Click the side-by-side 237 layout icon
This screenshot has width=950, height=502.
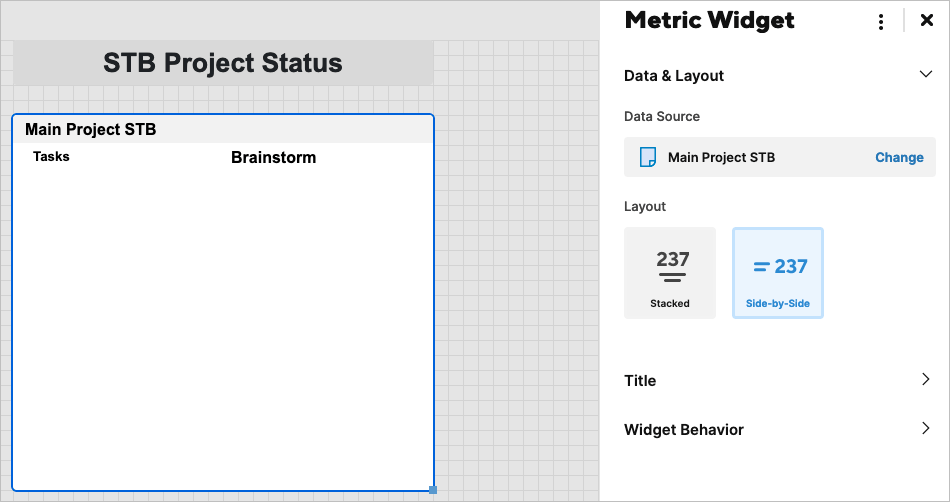point(778,266)
